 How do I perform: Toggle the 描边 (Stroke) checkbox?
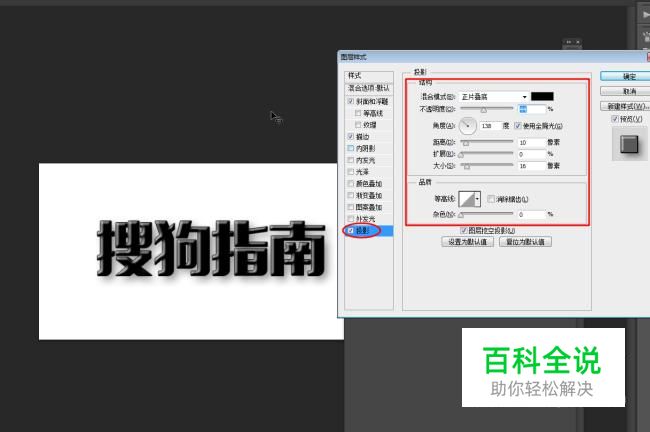[x=351, y=136]
